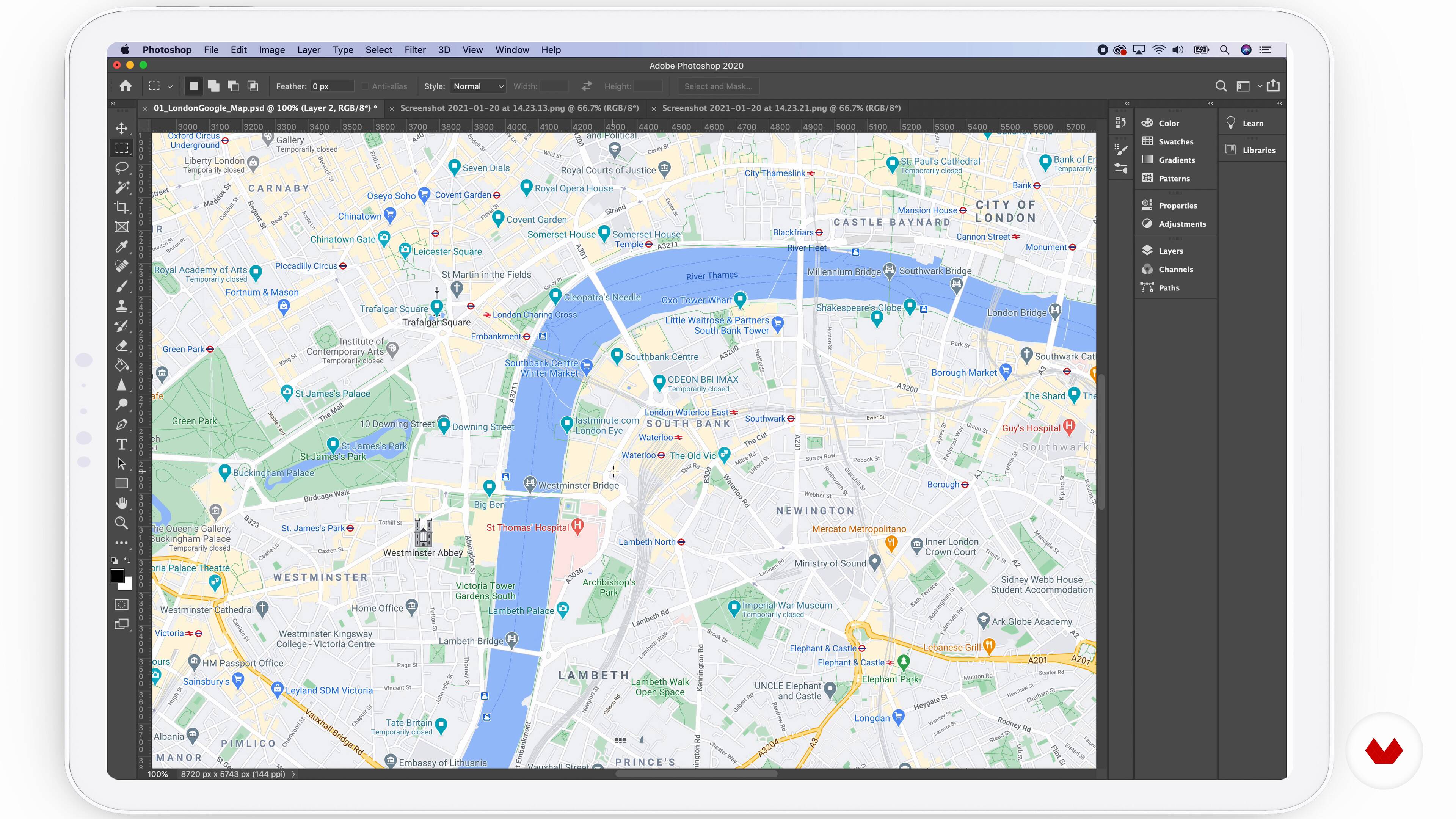
Task: Select the Path Selection arrow tool
Action: point(121,464)
